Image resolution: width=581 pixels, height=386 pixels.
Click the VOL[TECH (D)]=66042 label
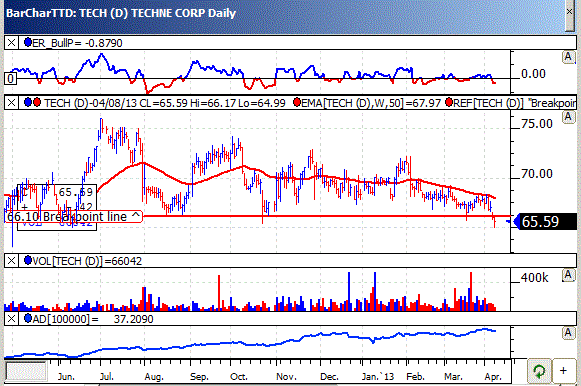tap(87, 261)
